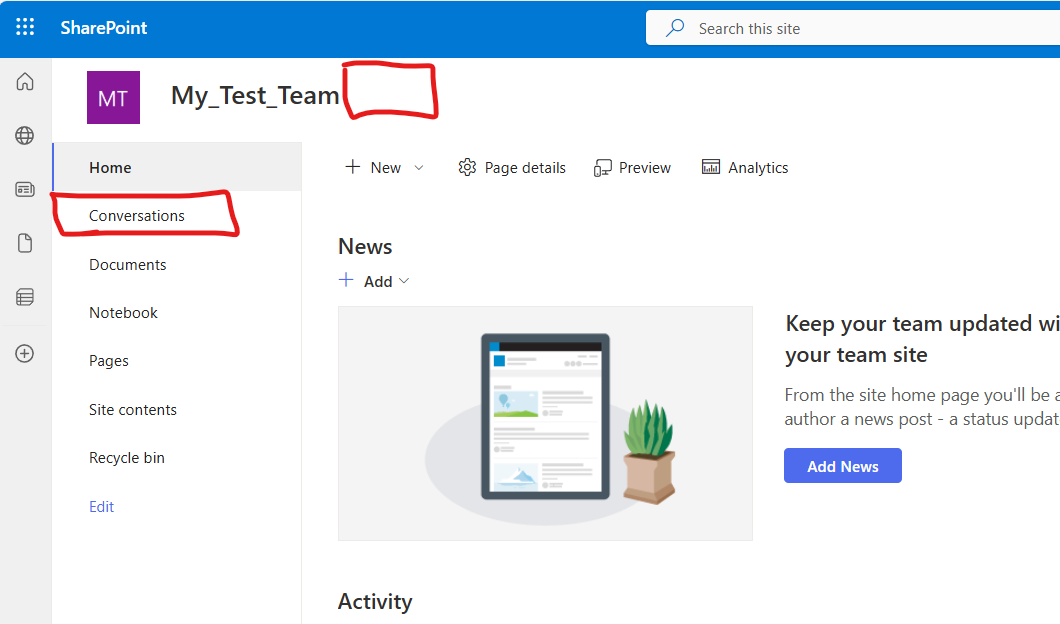Open Site contents in the navigation

tap(177, 410)
